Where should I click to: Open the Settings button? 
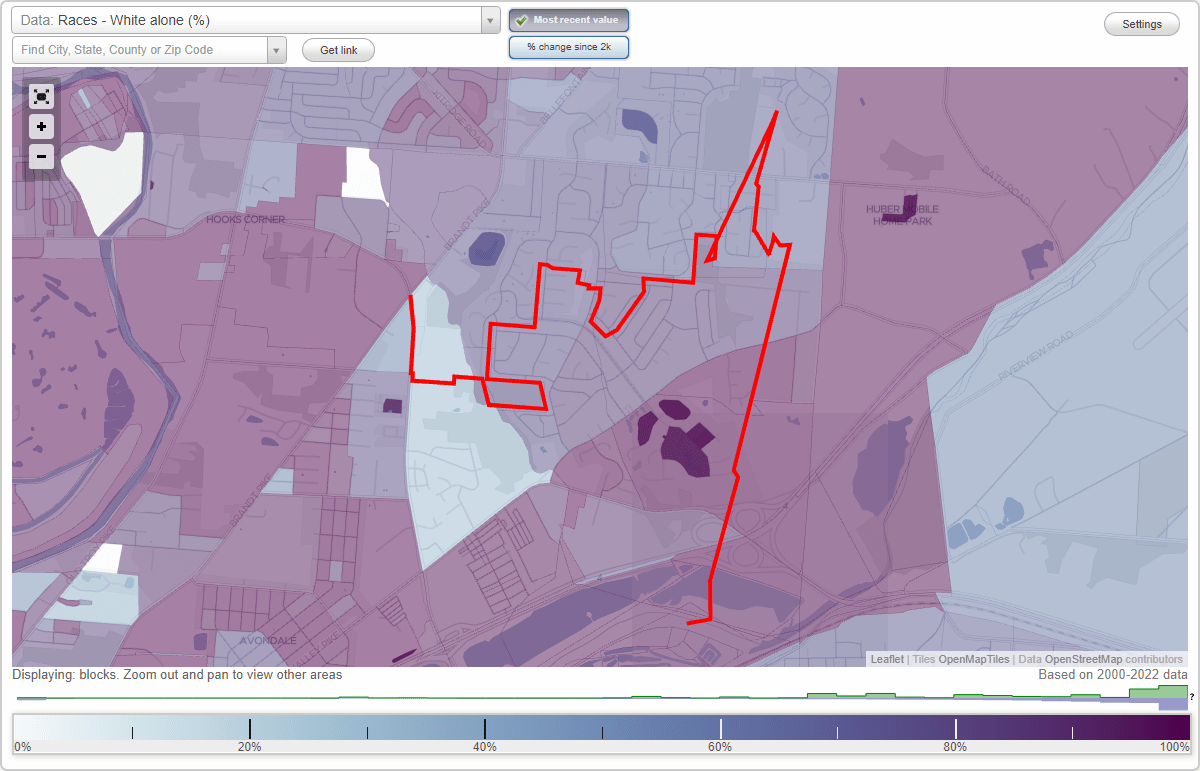1142,24
